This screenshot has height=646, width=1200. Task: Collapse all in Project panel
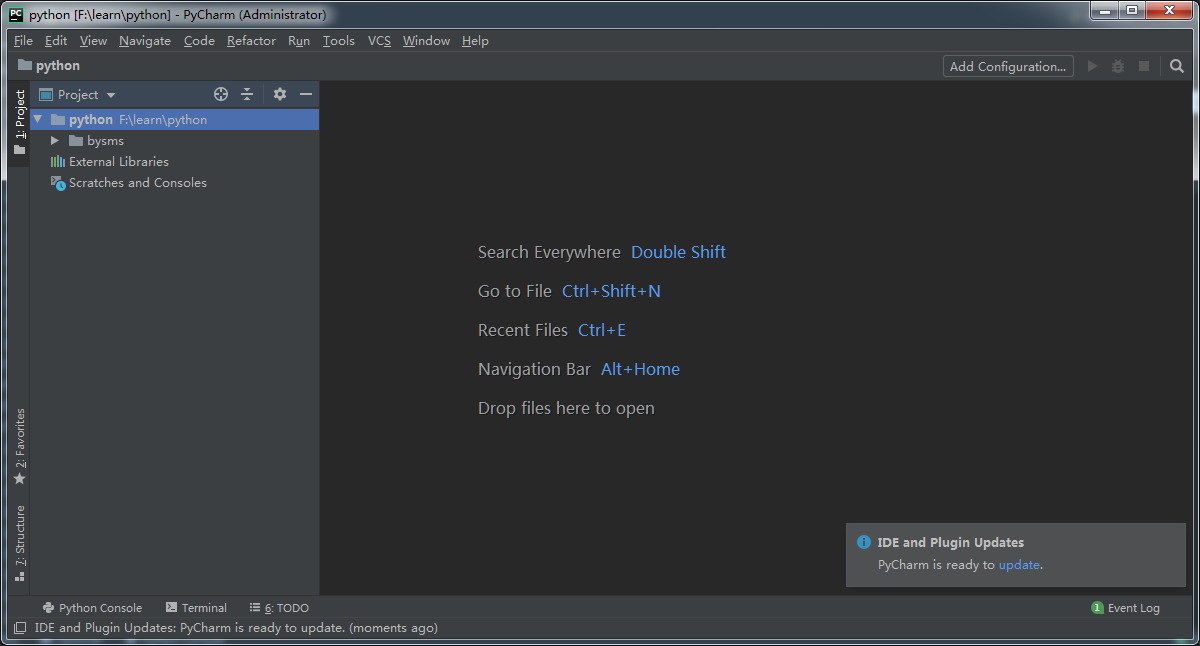[x=247, y=94]
